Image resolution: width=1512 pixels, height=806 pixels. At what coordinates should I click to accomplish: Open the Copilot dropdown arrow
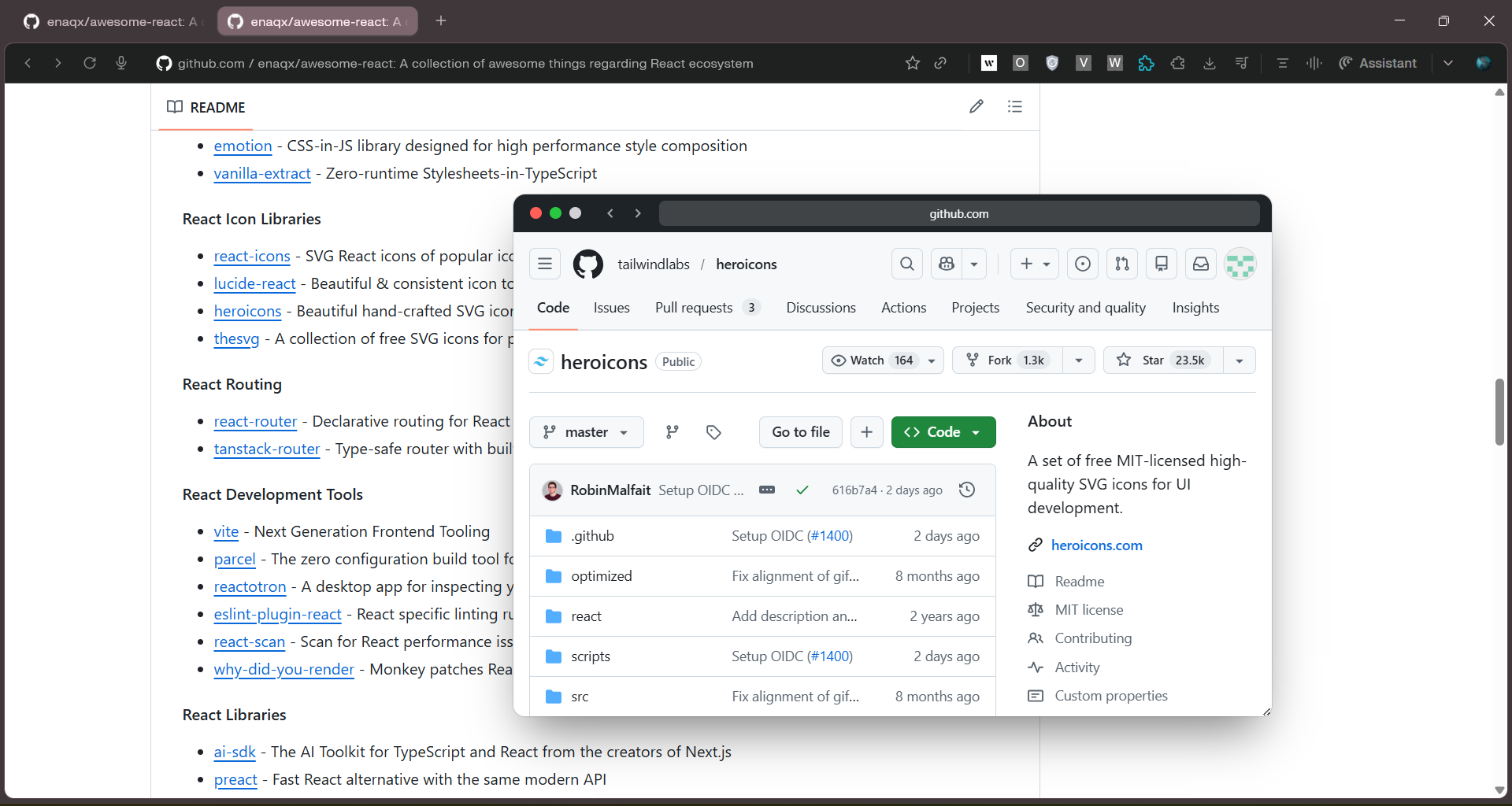(974, 264)
